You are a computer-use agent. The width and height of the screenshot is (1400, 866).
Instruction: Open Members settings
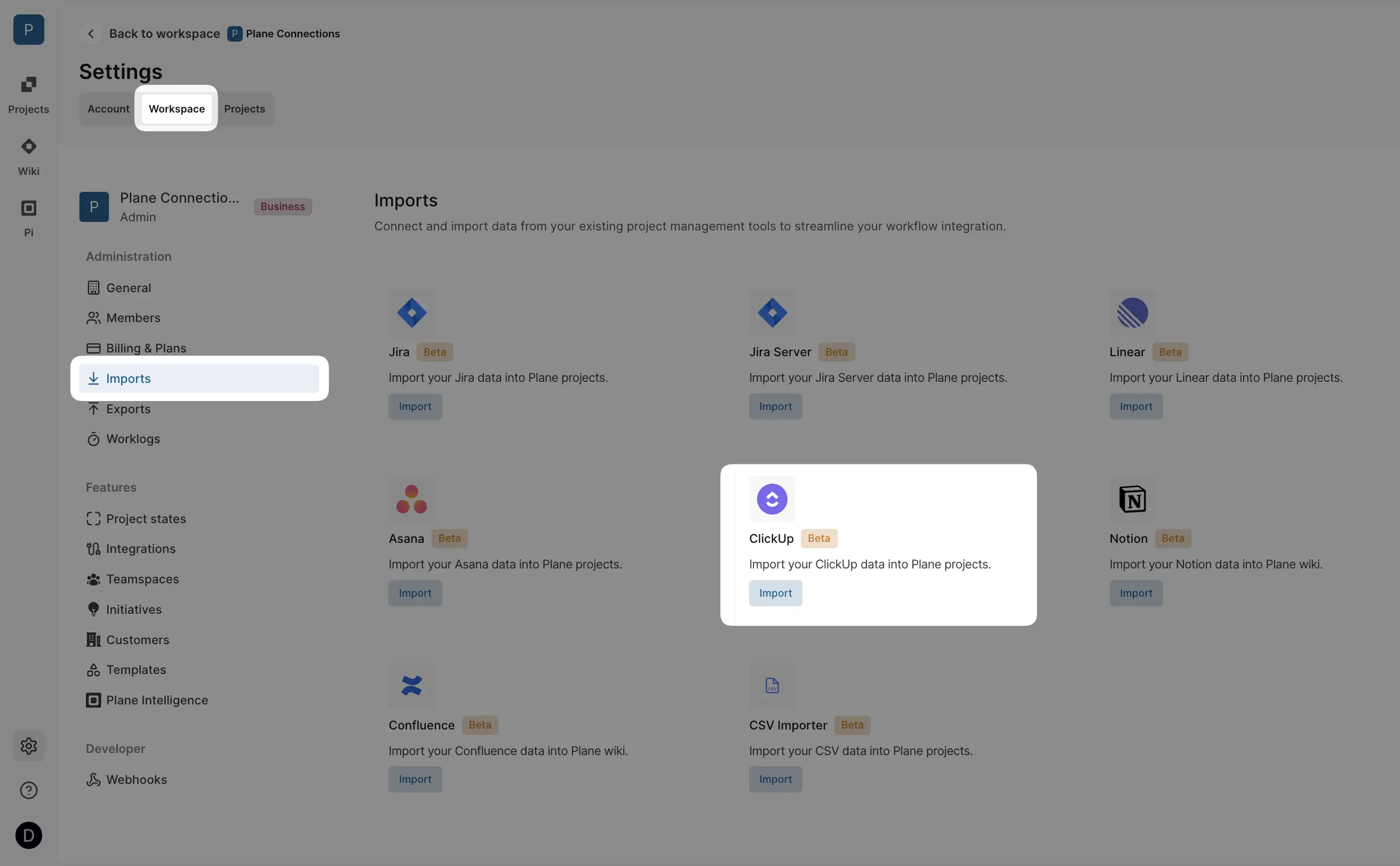[199, 318]
